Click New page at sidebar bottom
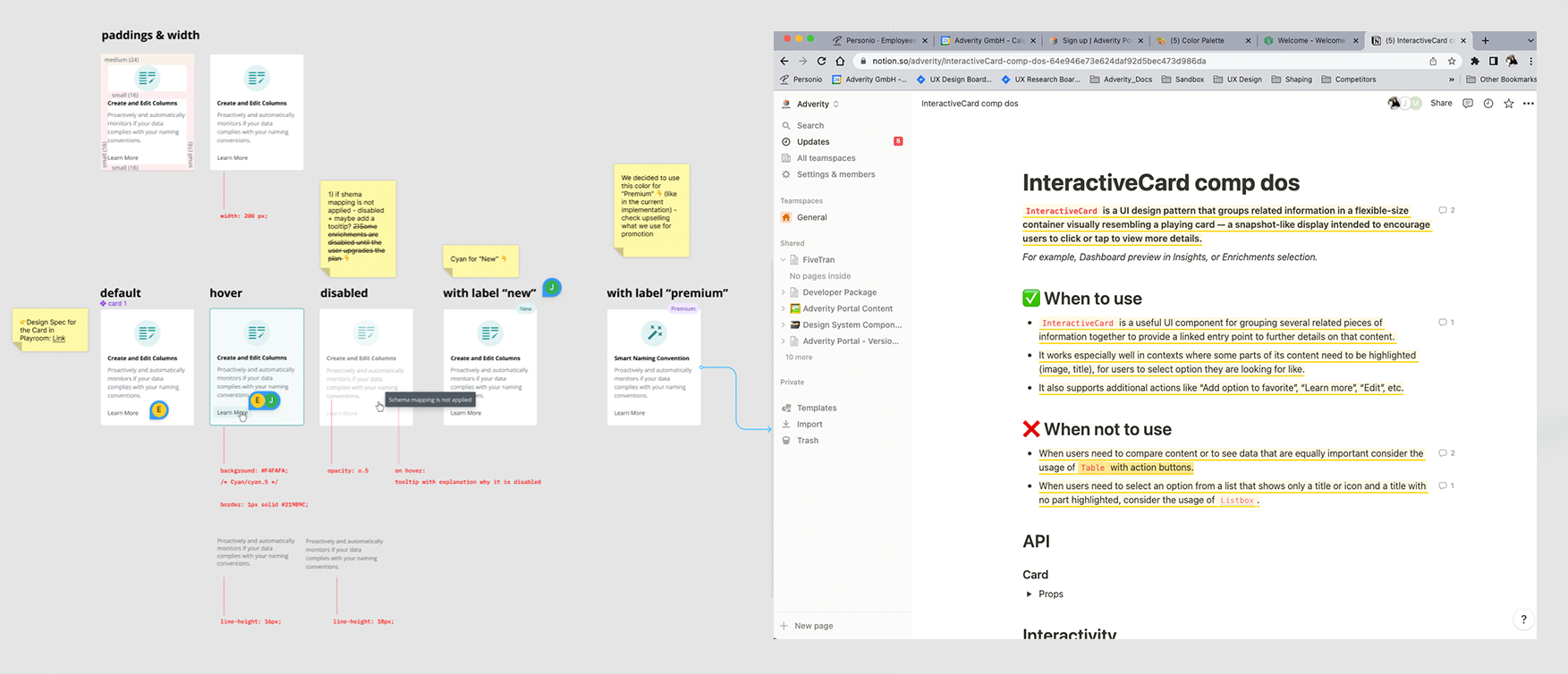This screenshot has height=674, width=1568. [813, 626]
